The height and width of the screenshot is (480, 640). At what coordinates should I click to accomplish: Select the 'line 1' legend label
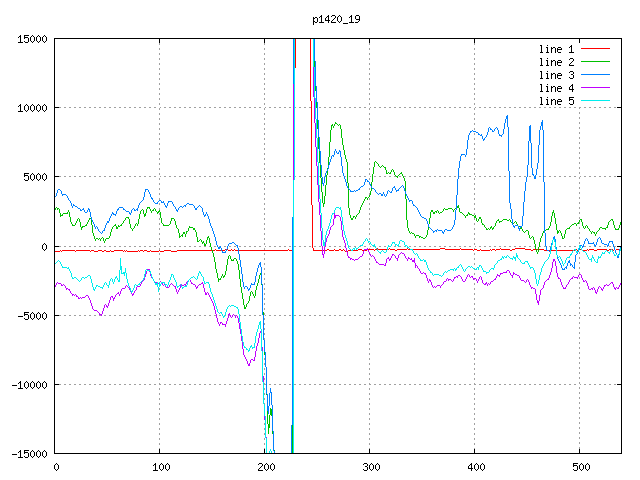point(556,49)
